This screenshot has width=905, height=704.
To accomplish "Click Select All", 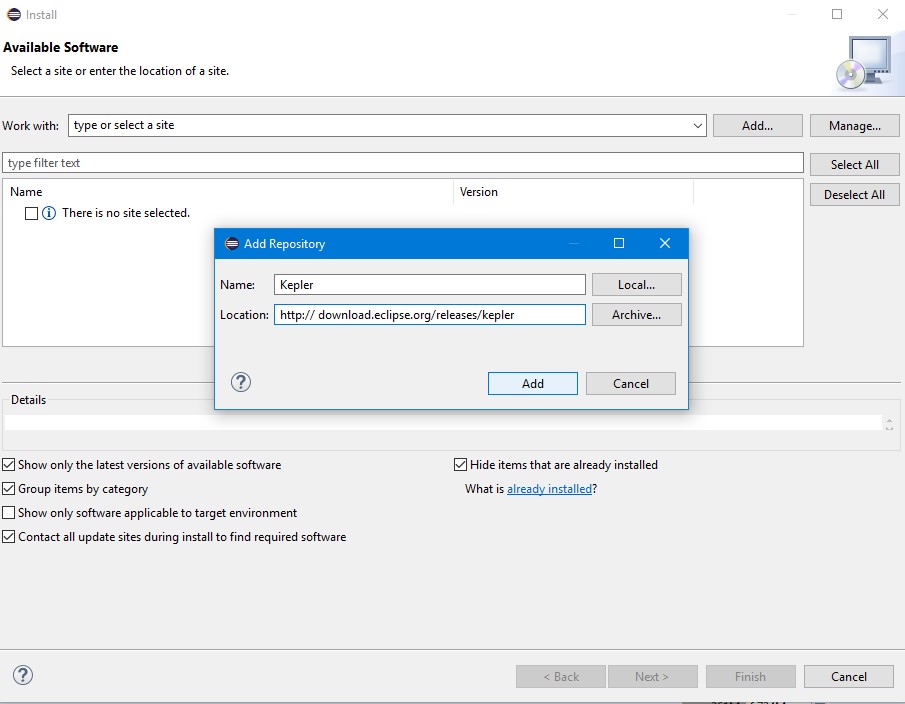I will click(854, 164).
